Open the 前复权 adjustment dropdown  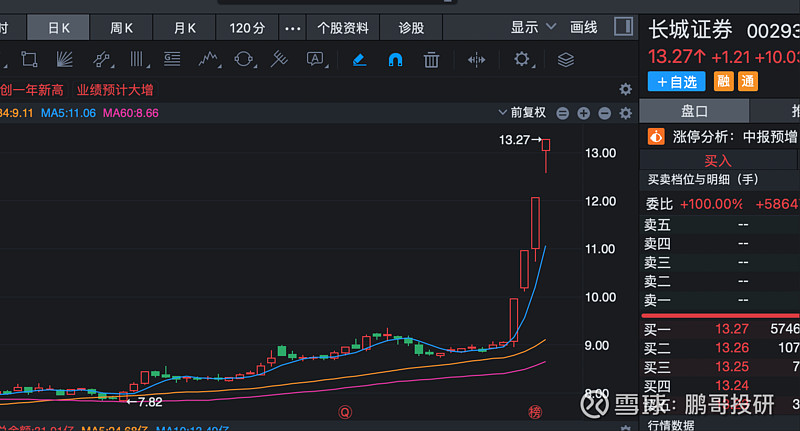(522, 113)
